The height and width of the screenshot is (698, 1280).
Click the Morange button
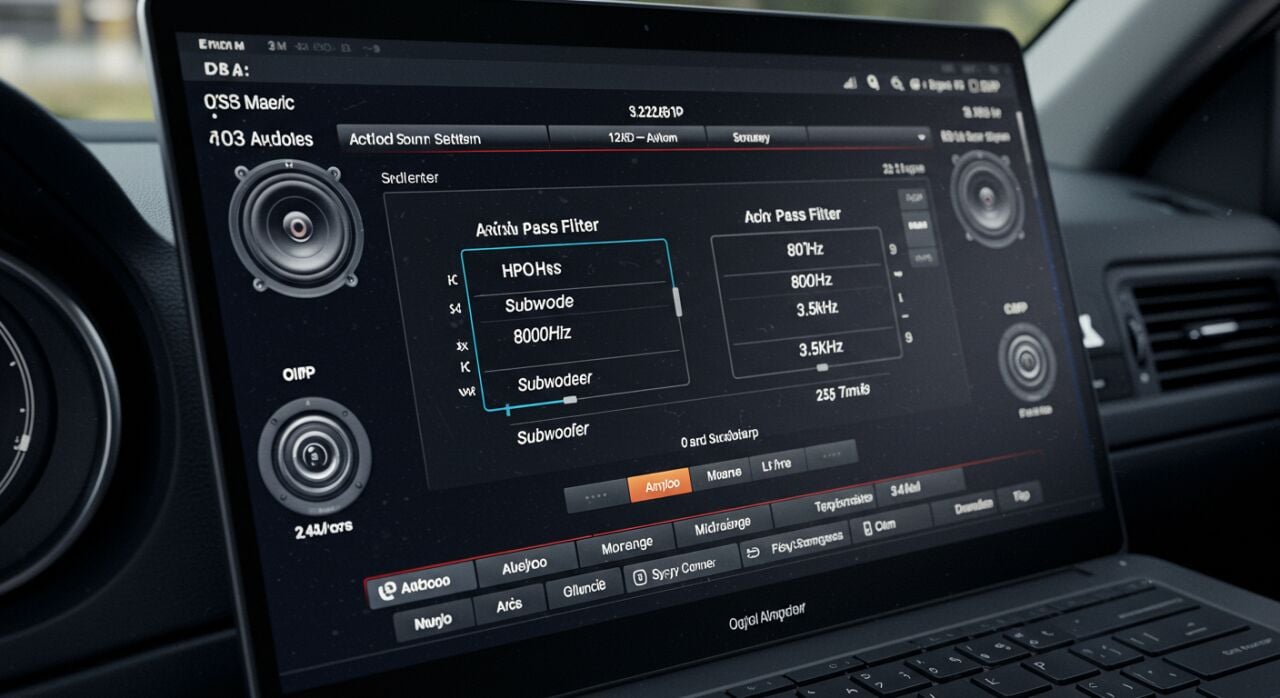628,545
